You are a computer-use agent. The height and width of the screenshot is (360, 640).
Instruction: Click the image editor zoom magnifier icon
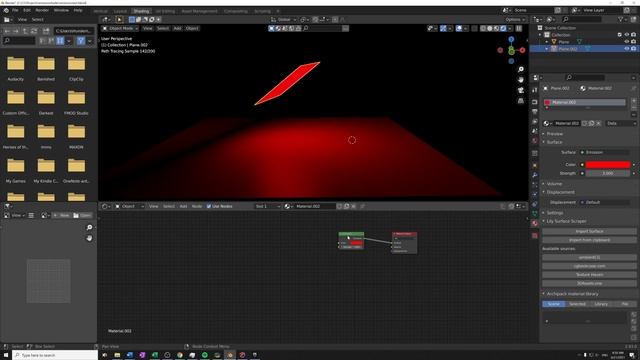click(89, 227)
